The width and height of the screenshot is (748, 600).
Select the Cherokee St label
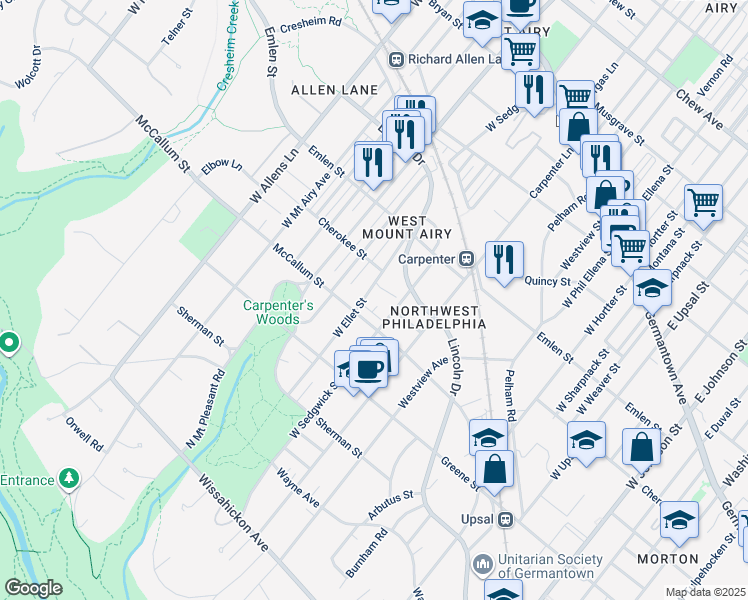(343, 238)
